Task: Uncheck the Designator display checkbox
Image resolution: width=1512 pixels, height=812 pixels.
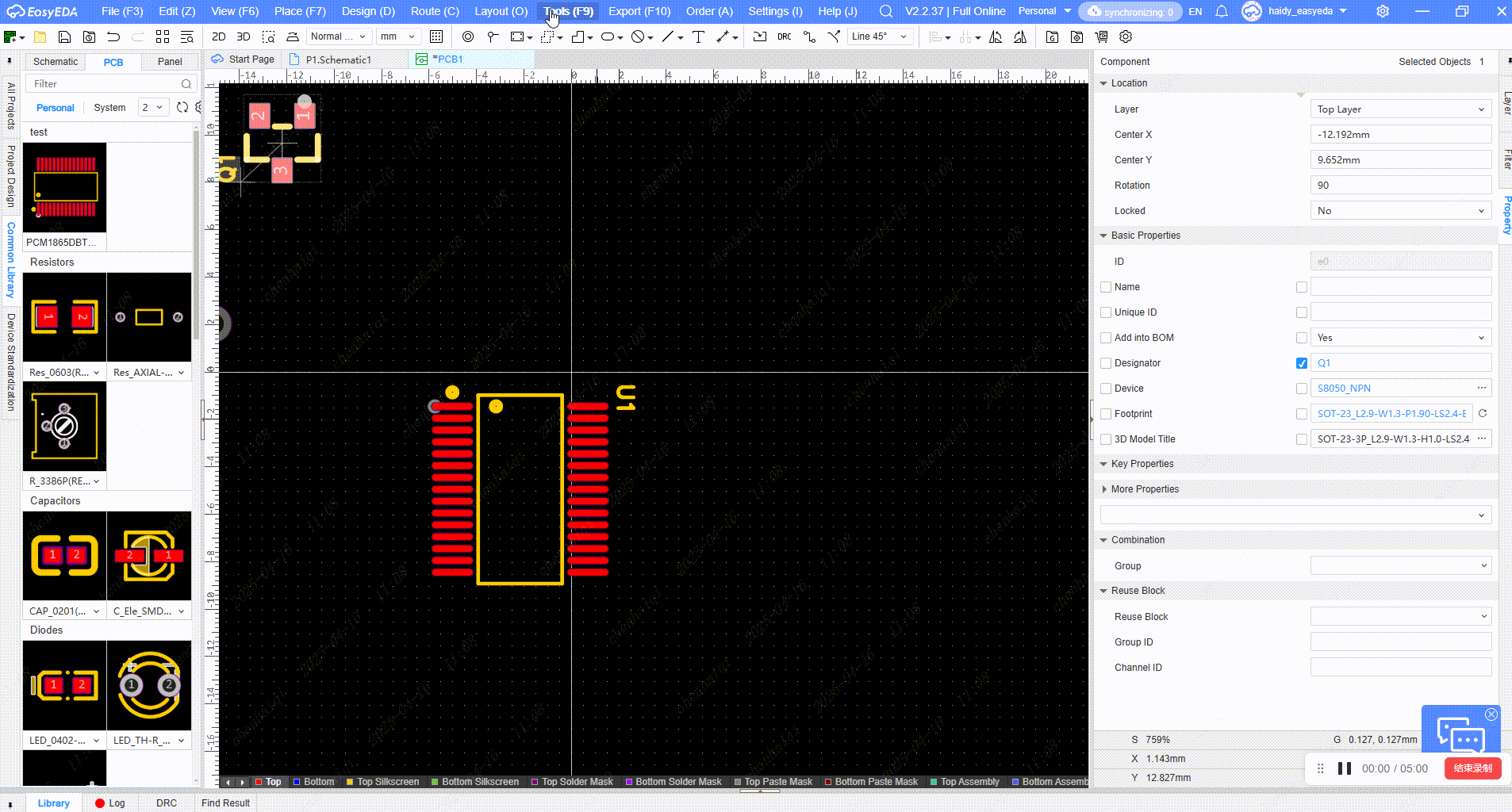Action: click(x=1301, y=363)
